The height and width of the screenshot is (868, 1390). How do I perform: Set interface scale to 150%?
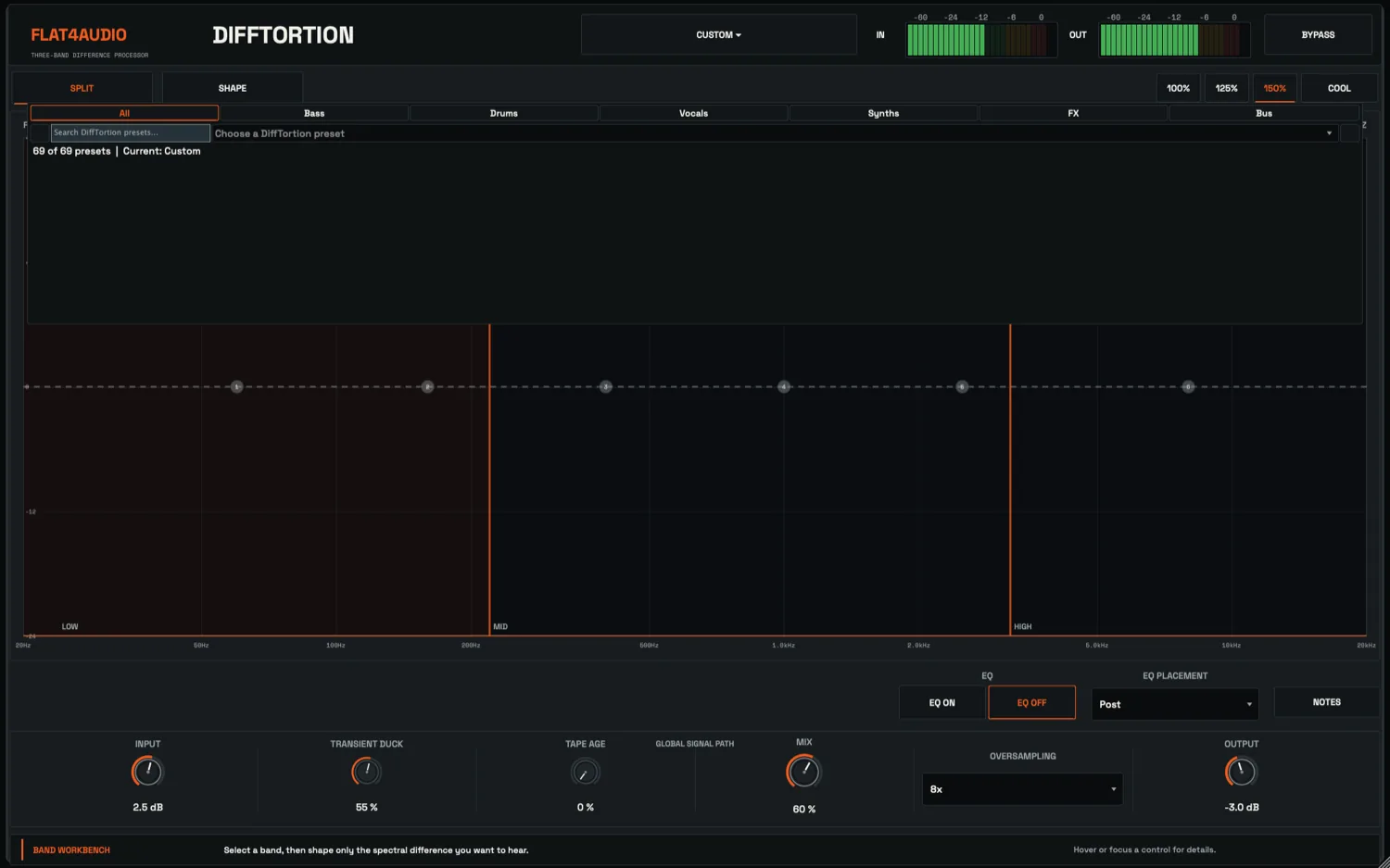tap(1274, 88)
